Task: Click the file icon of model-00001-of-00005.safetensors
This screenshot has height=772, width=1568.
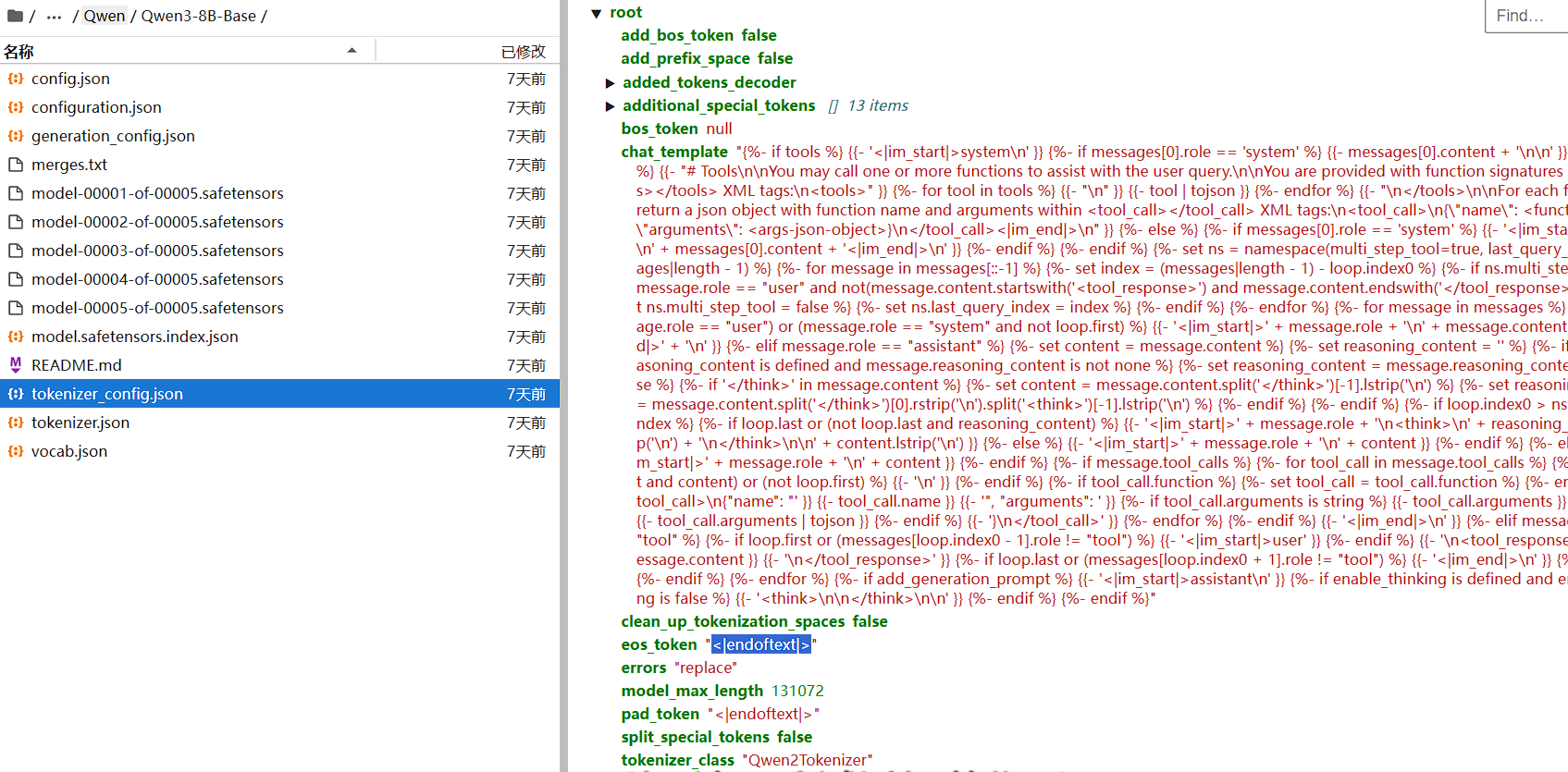Action: (x=16, y=193)
